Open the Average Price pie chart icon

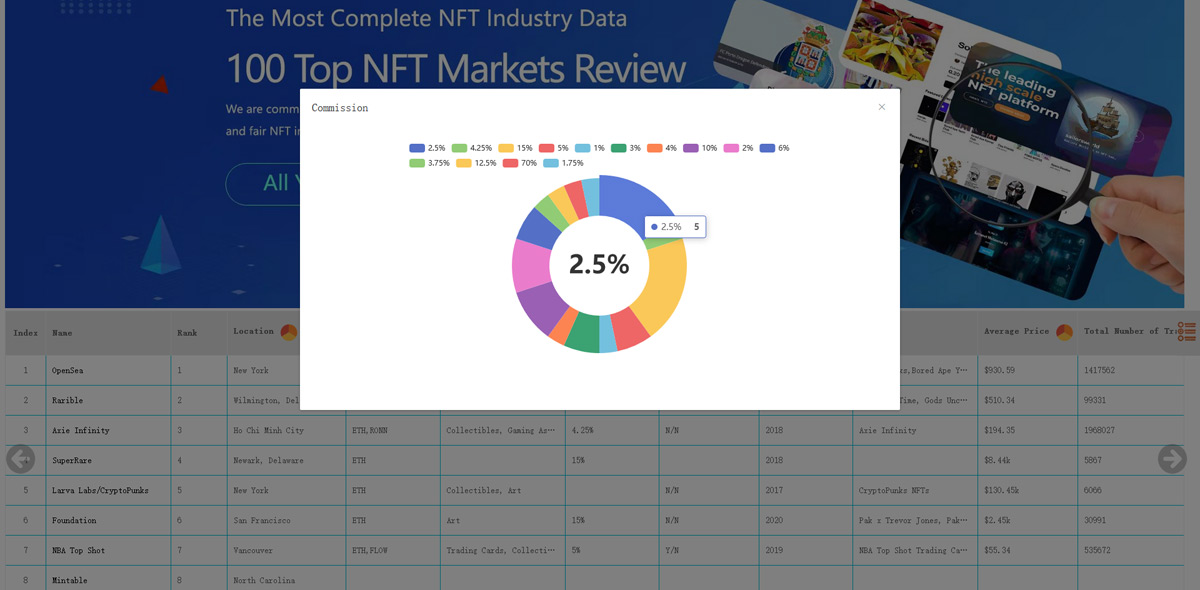(x=1064, y=332)
